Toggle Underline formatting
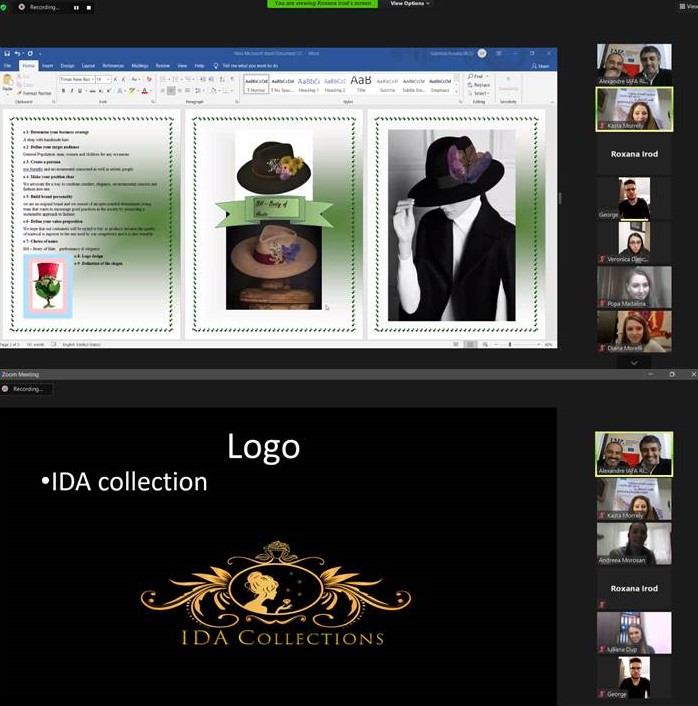This screenshot has height=706, width=698. [80, 91]
